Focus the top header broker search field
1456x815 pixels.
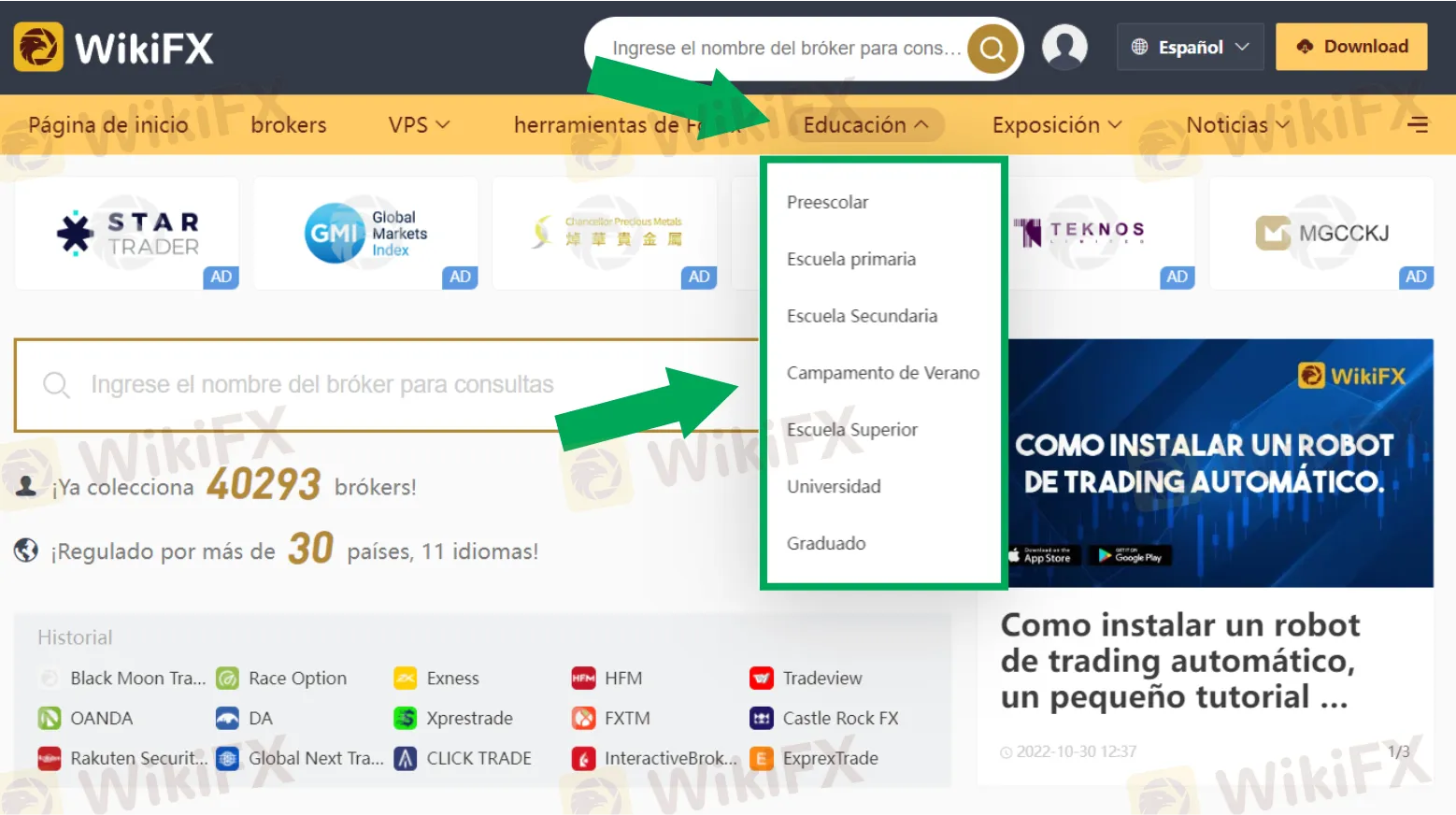pyautogui.click(x=786, y=48)
